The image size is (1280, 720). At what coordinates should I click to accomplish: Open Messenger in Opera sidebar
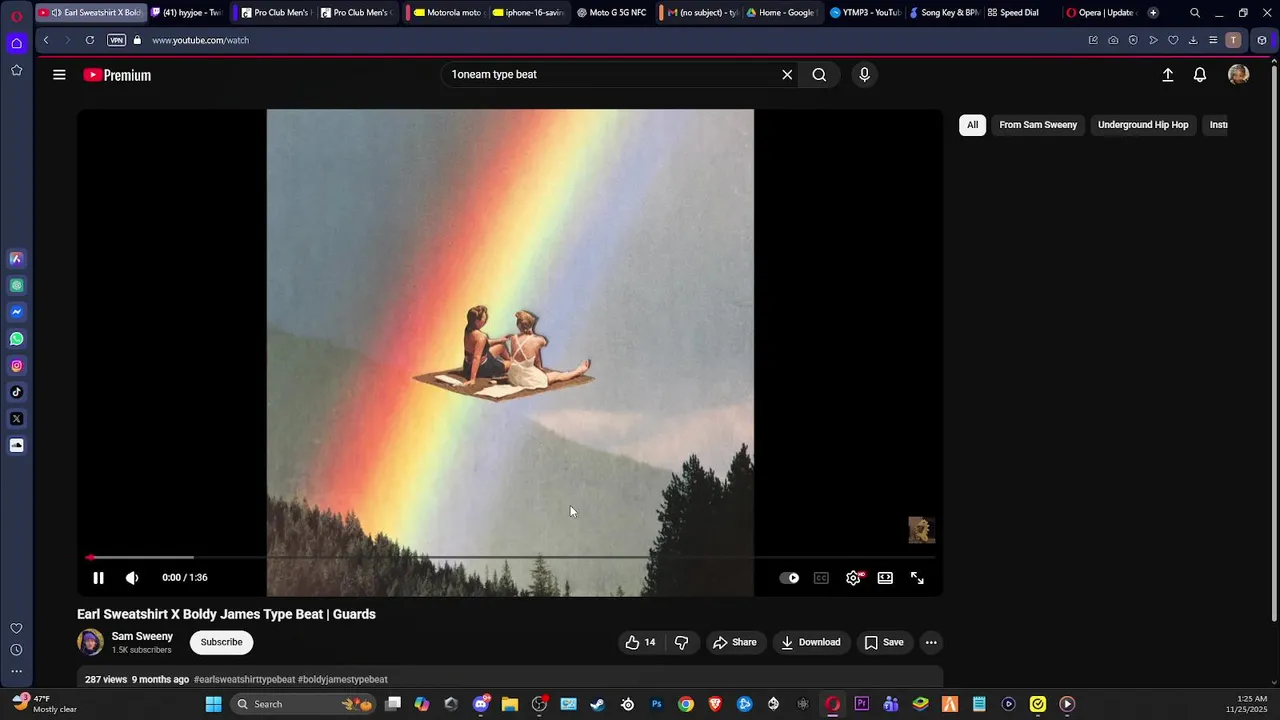17,312
